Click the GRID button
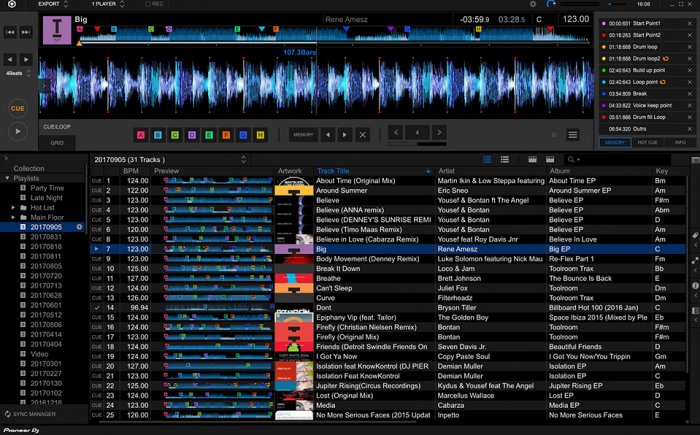Viewport: 700px width, 435px height. (x=57, y=143)
